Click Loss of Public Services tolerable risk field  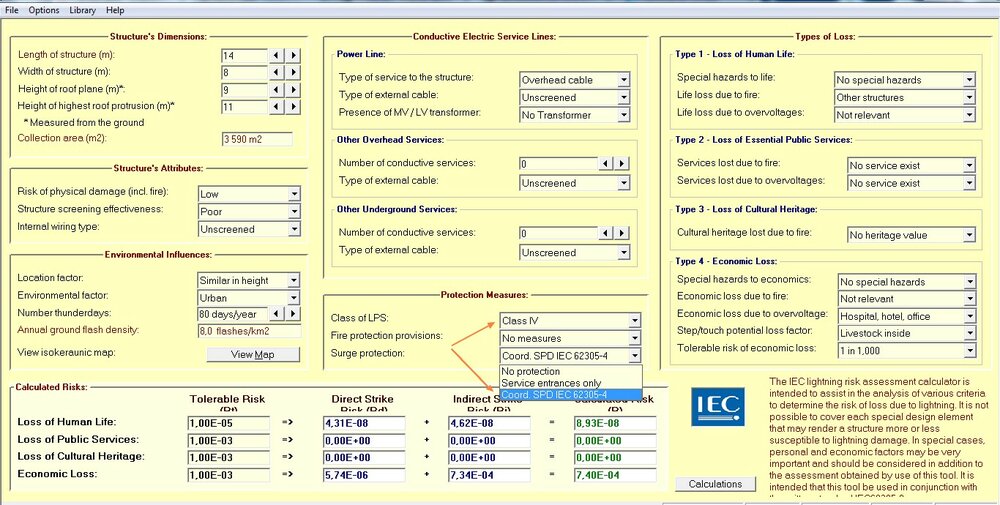click(x=228, y=441)
